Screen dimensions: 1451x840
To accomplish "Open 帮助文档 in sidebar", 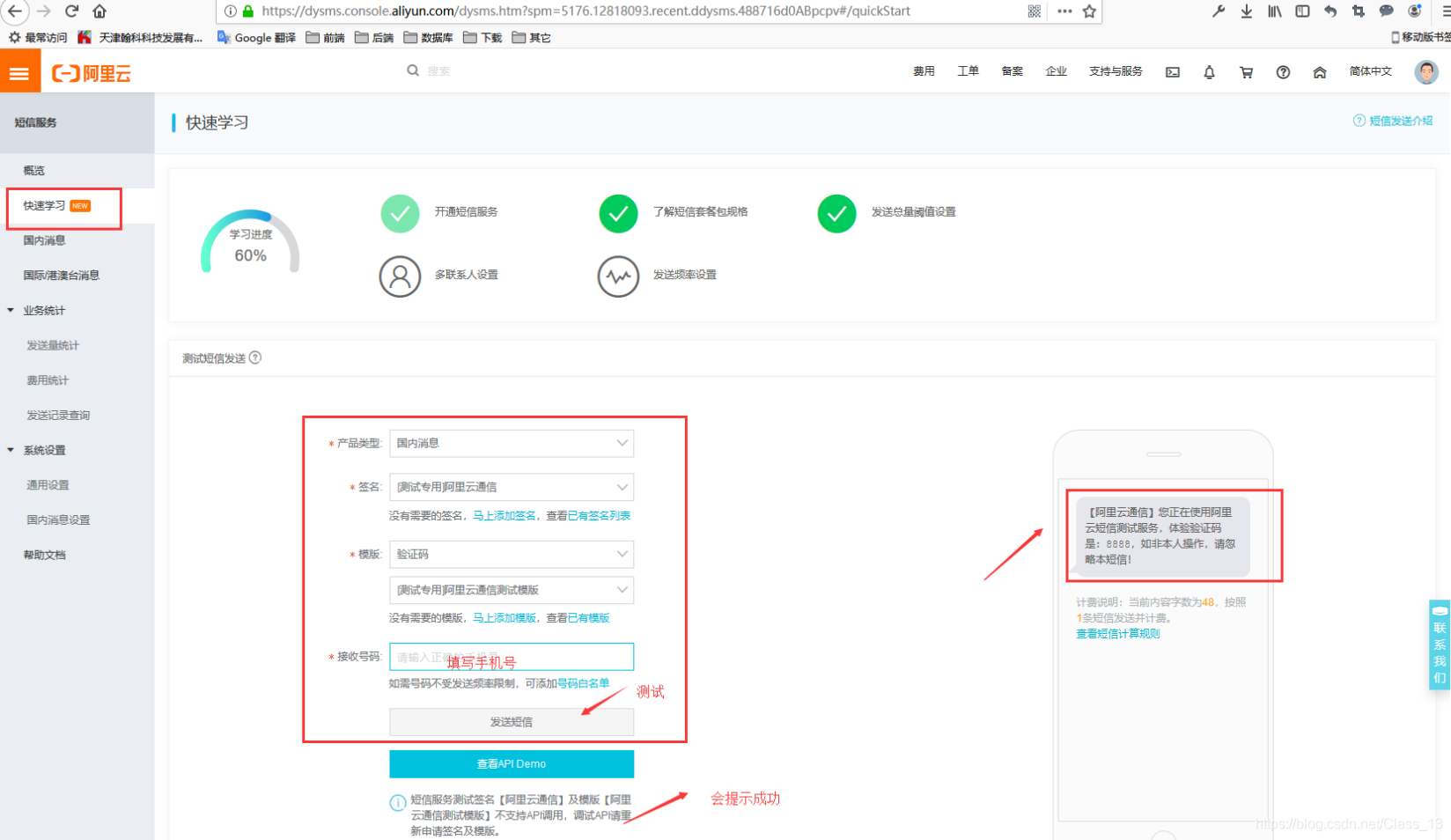I will (x=44, y=555).
